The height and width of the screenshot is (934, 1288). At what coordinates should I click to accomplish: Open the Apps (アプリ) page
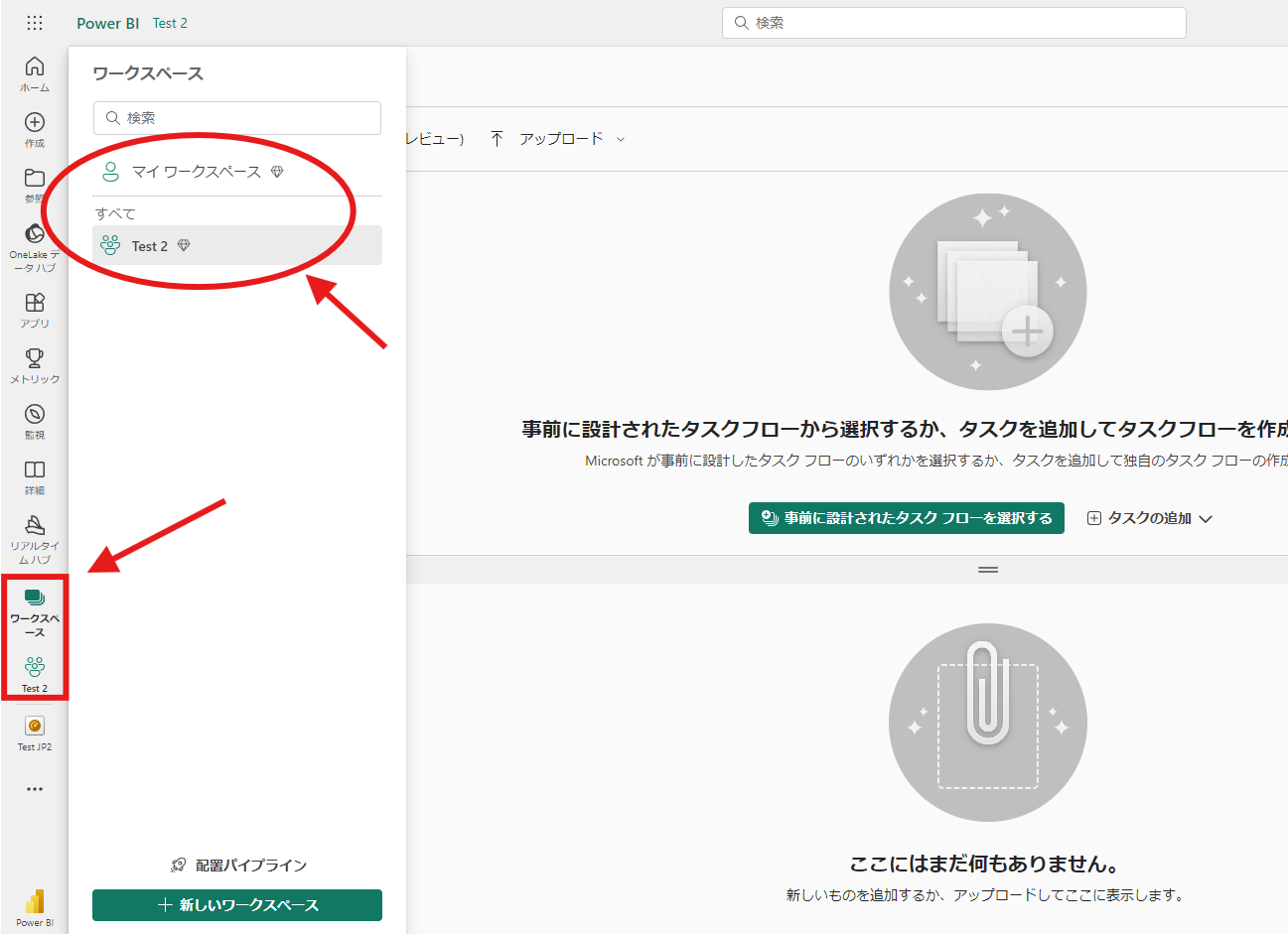click(35, 311)
